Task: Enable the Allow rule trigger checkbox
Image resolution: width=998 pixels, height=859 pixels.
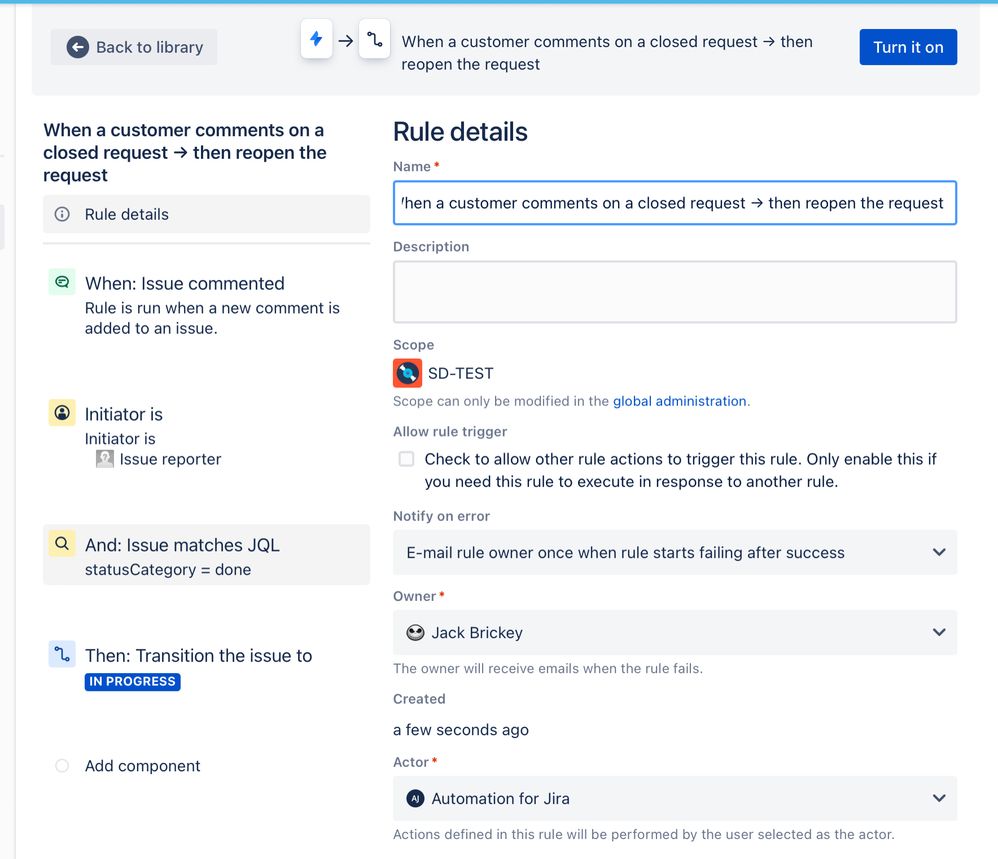Action: (406, 459)
